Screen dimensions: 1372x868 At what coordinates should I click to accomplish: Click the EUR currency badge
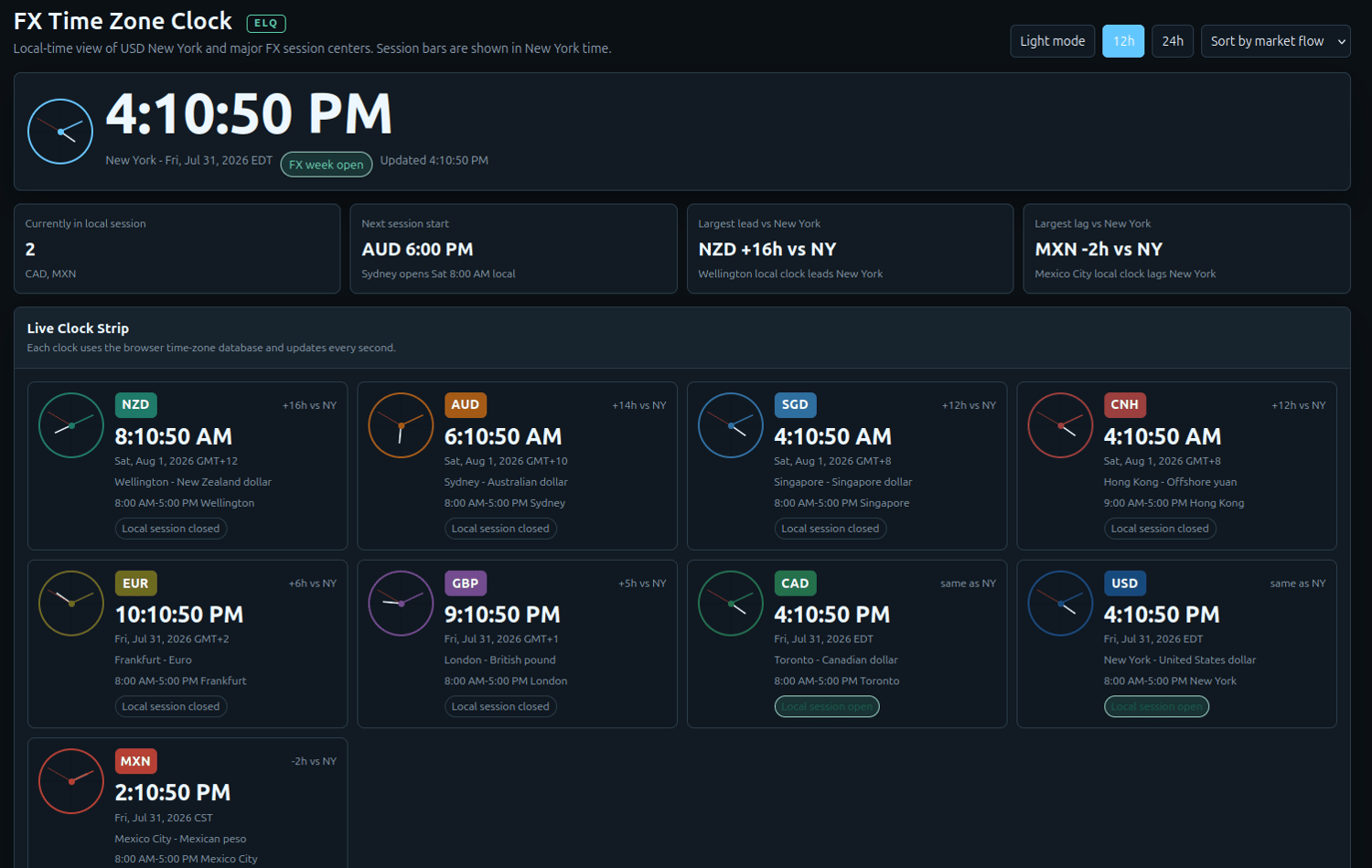135,584
